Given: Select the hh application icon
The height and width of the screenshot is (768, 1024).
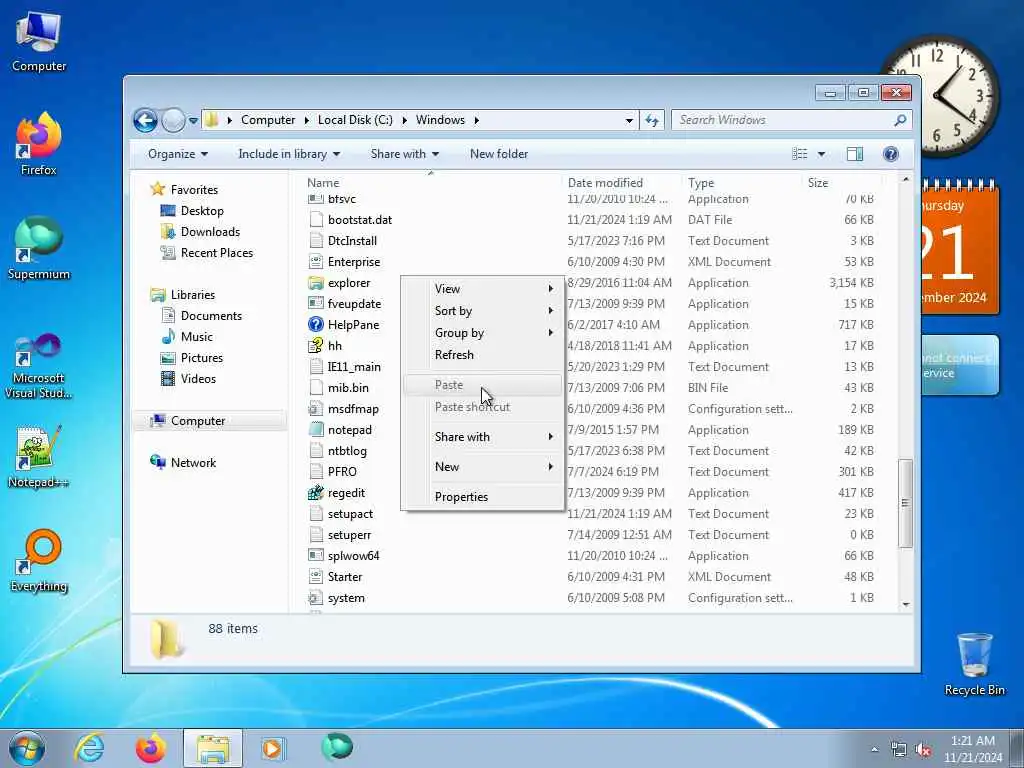Looking at the screenshot, I should coord(316,345).
